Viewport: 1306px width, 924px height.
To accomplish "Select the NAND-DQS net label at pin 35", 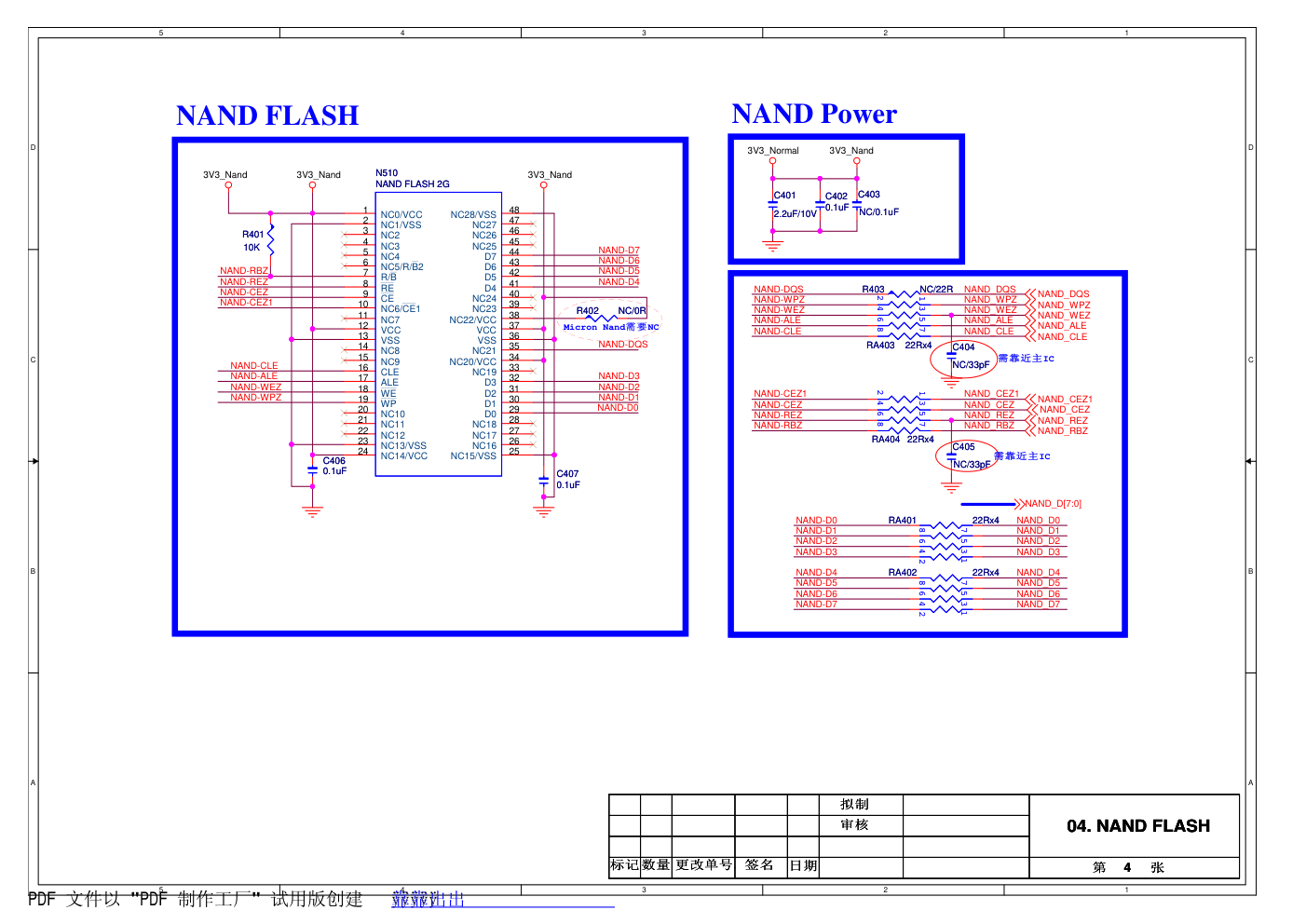I will (x=622, y=345).
